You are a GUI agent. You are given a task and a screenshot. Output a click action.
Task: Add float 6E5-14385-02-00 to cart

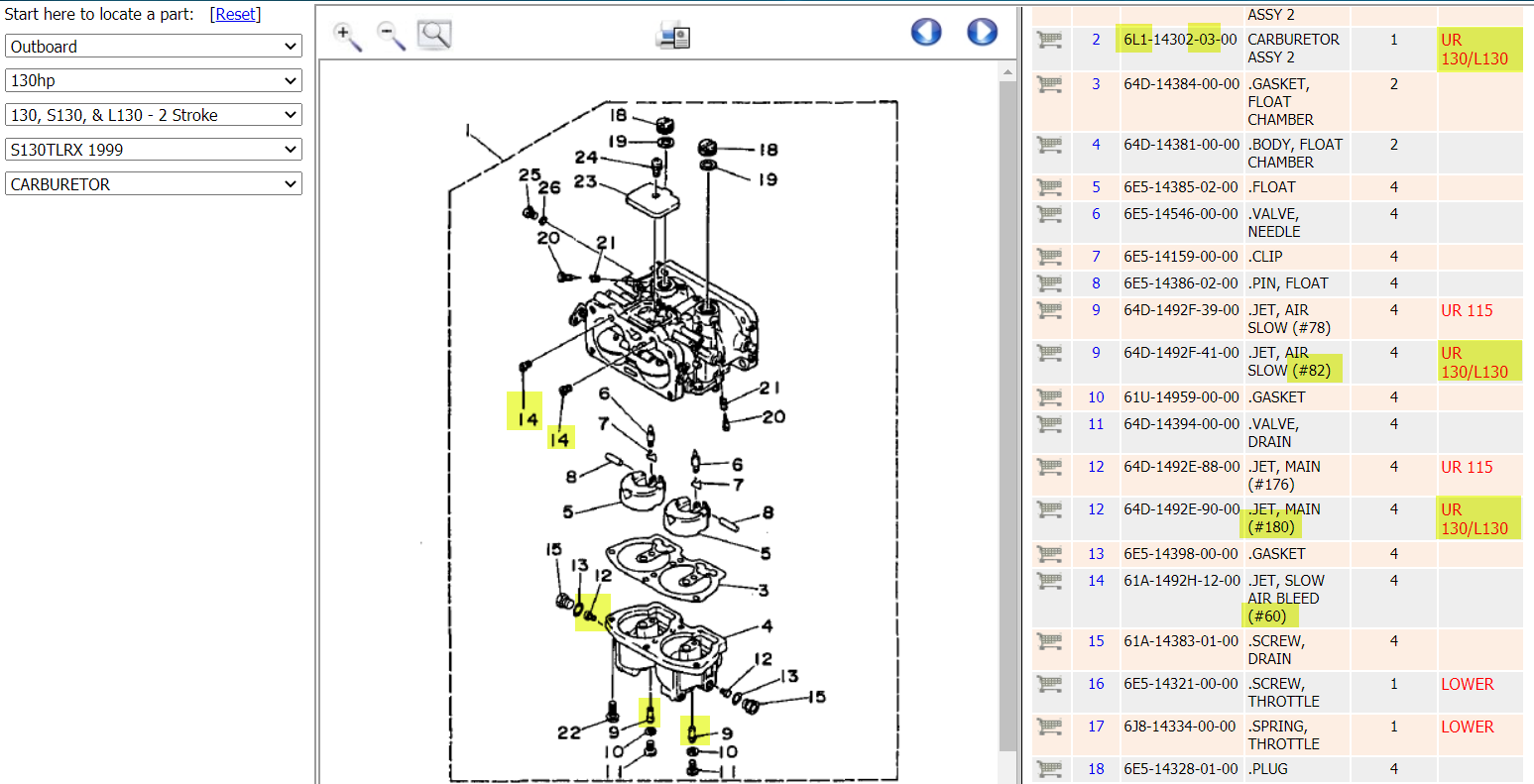1049,186
